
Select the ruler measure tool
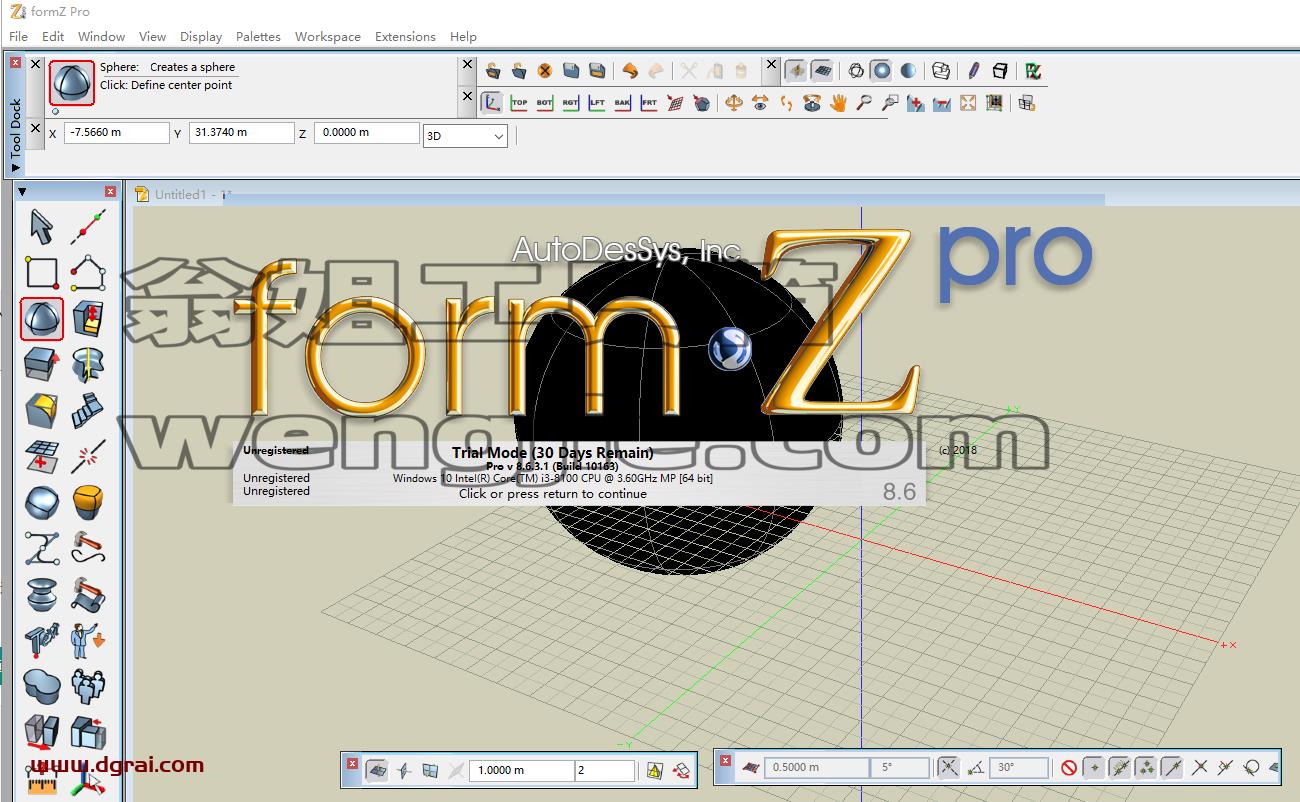41,780
